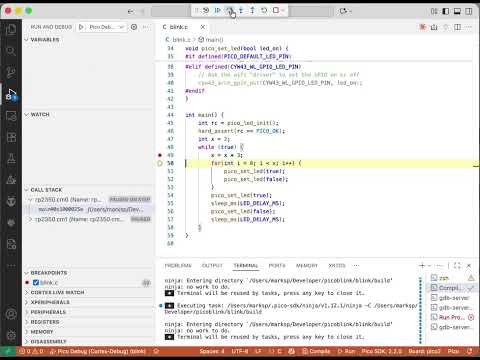Open the Copilot chat icon in title bar

[x=343, y=11]
